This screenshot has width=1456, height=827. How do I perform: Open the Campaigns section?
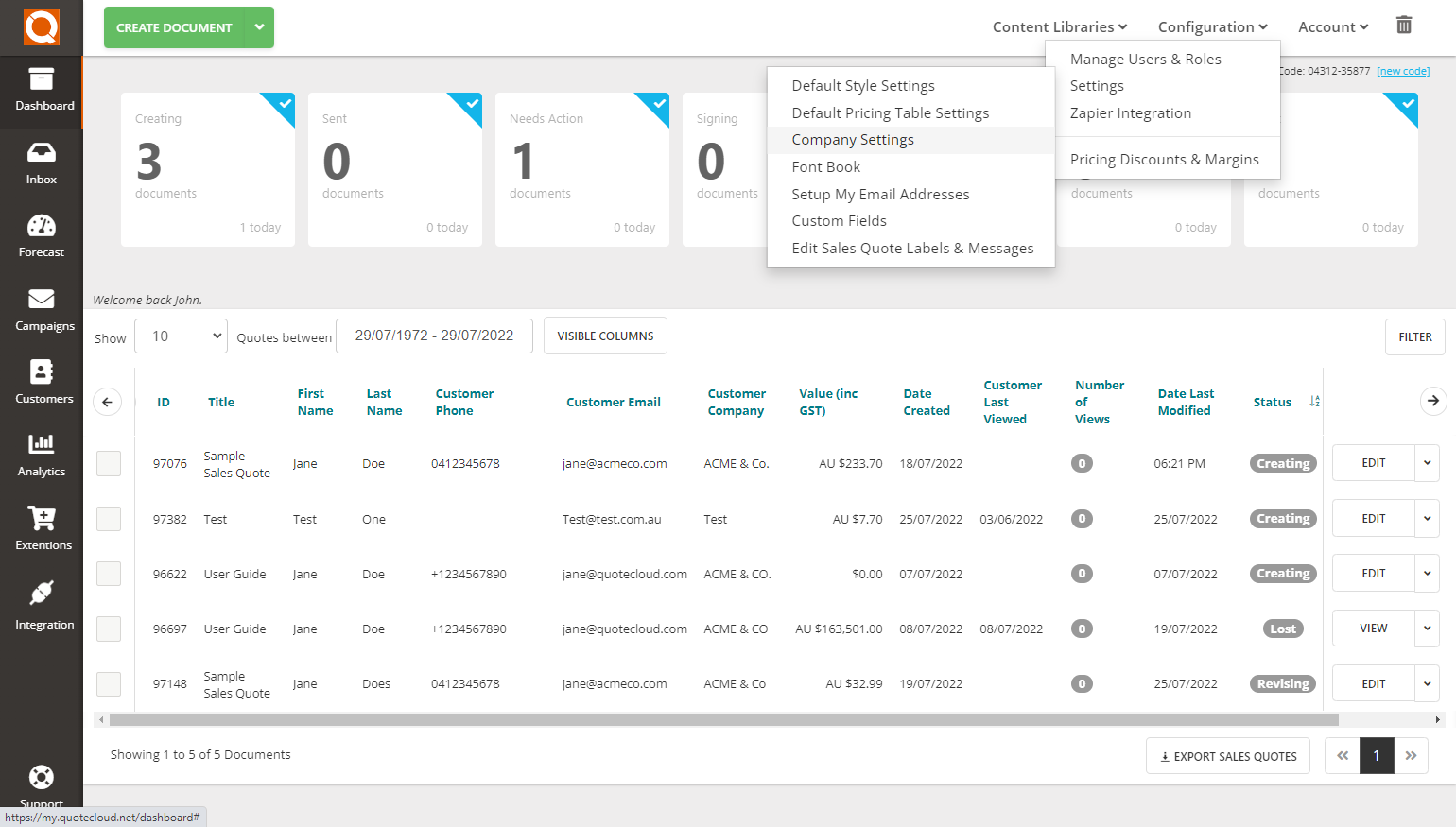tap(41, 309)
